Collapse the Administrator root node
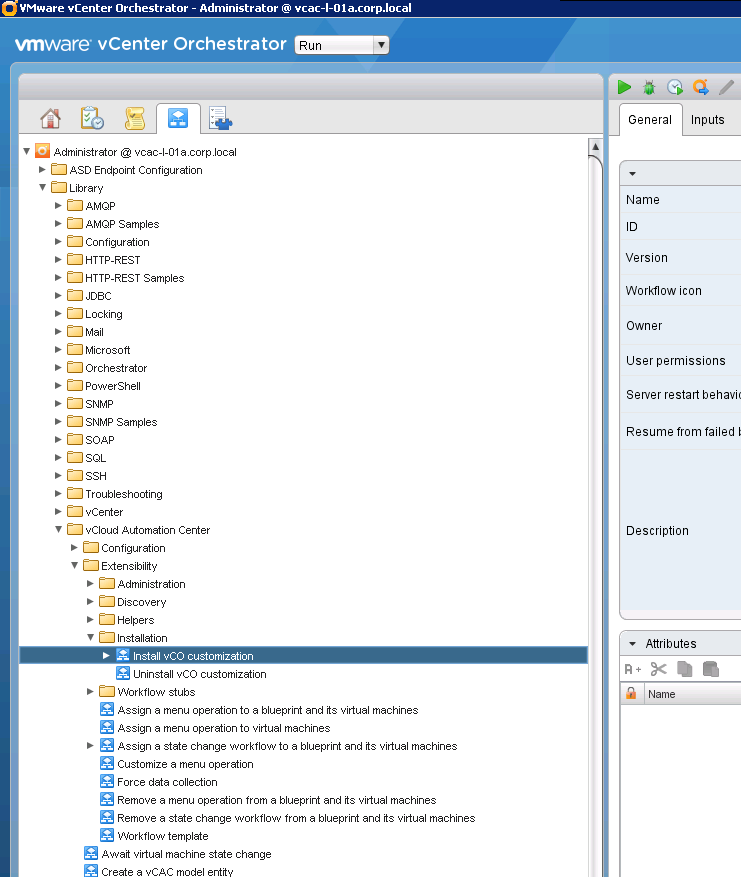Viewport: 741px width, 877px height. [x=26, y=151]
